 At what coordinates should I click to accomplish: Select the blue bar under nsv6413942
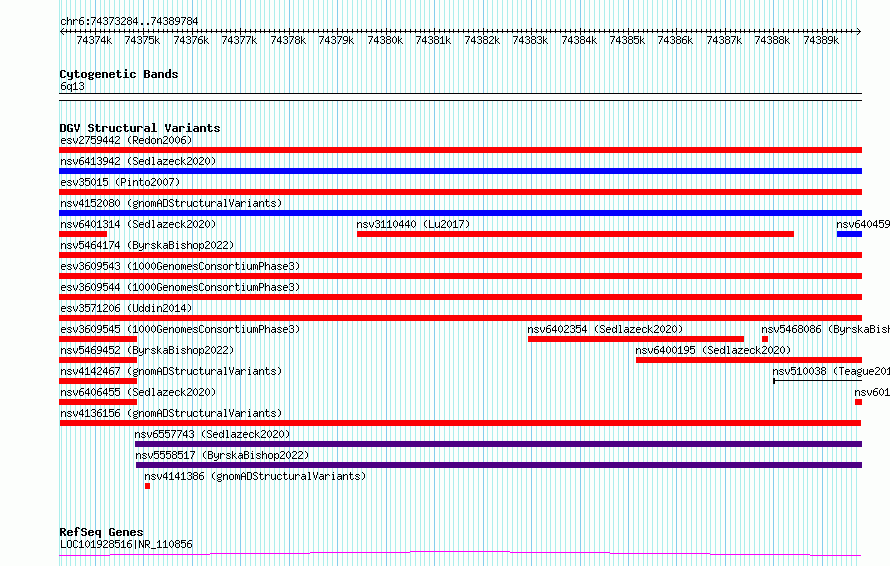click(x=460, y=171)
